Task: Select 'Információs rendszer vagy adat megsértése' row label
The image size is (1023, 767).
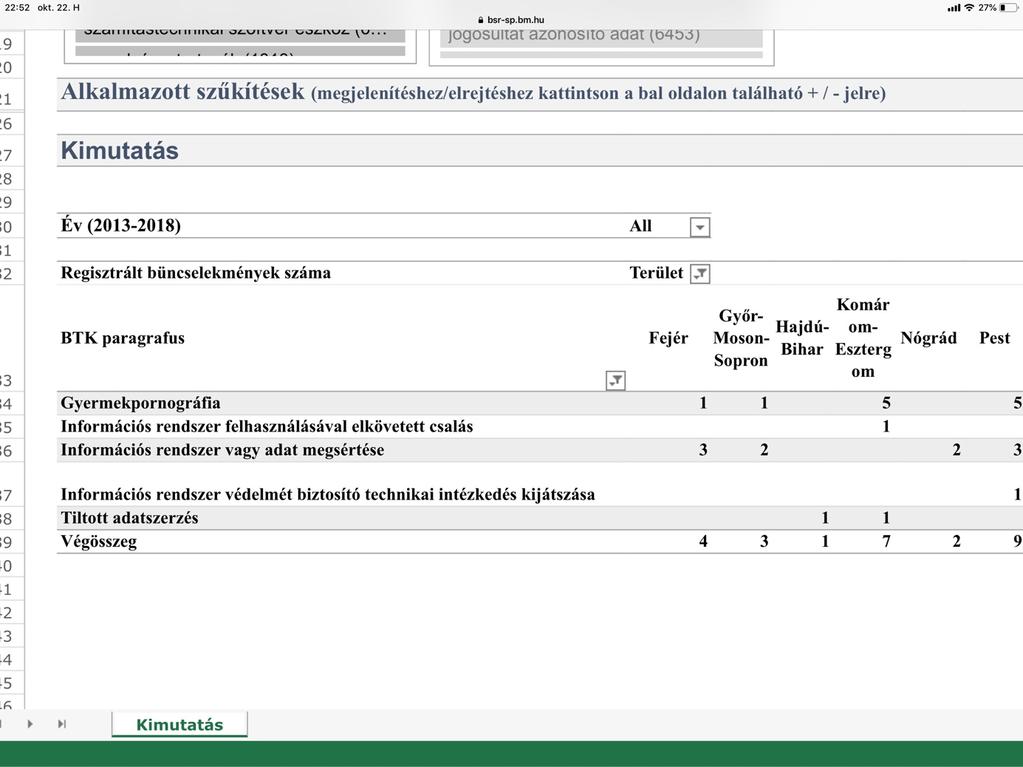Action: point(222,450)
